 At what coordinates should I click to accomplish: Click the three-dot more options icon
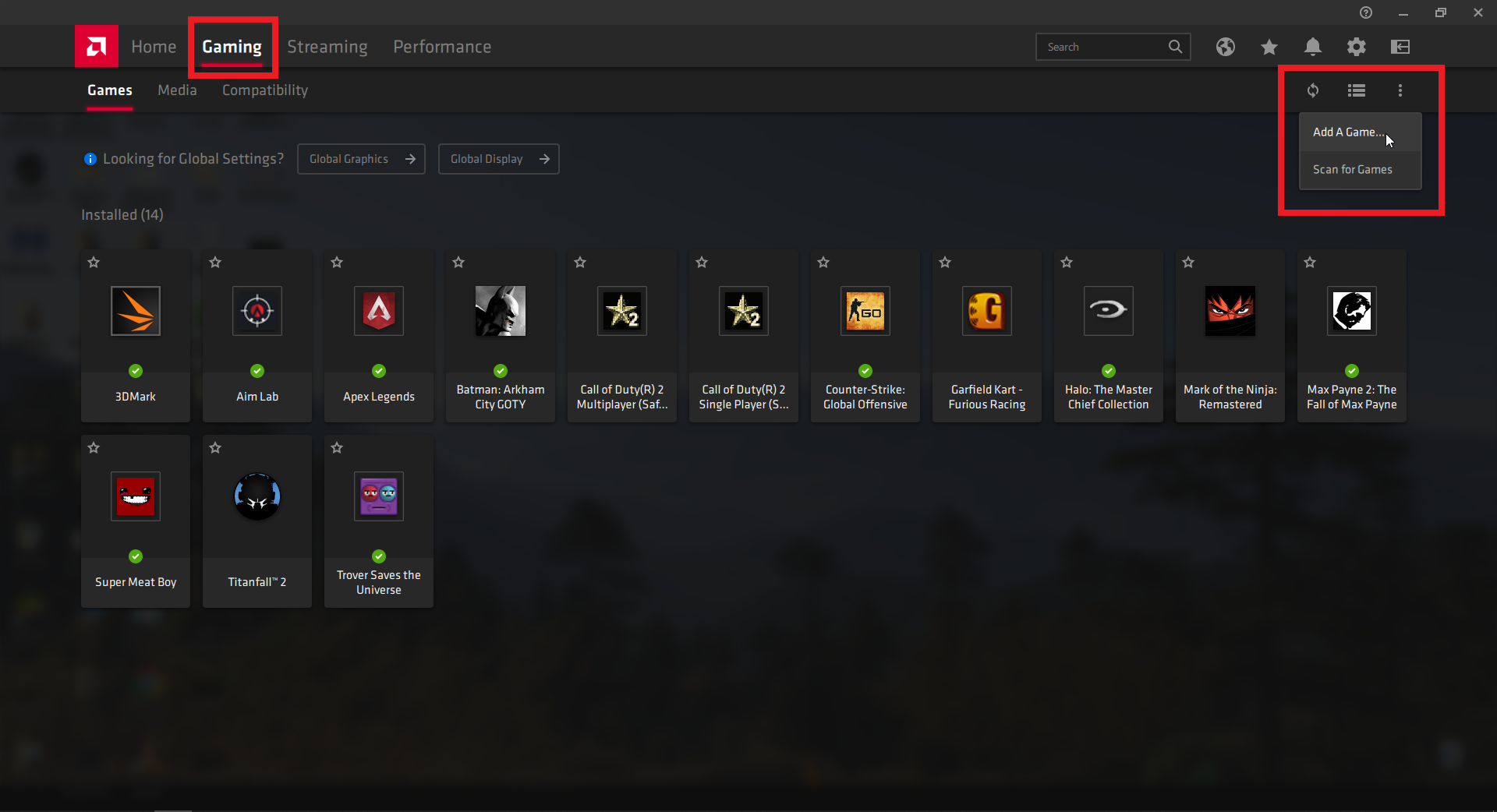pyautogui.click(x=1400, y=90)
